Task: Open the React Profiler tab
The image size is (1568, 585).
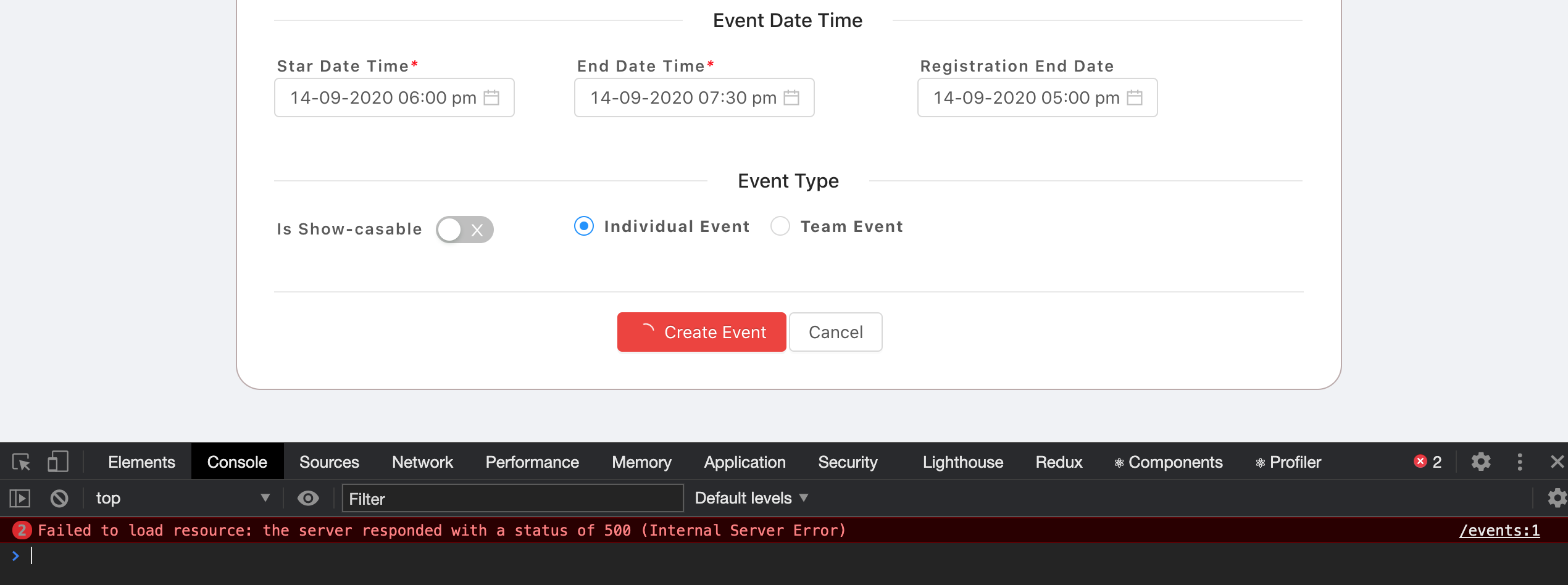Action: click(x=1288, y=462)
